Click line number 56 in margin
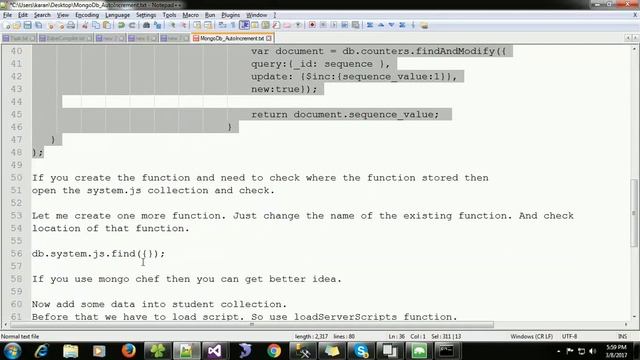Image resolution: width=640 pixels, height=360 pixels. point(16,253)
